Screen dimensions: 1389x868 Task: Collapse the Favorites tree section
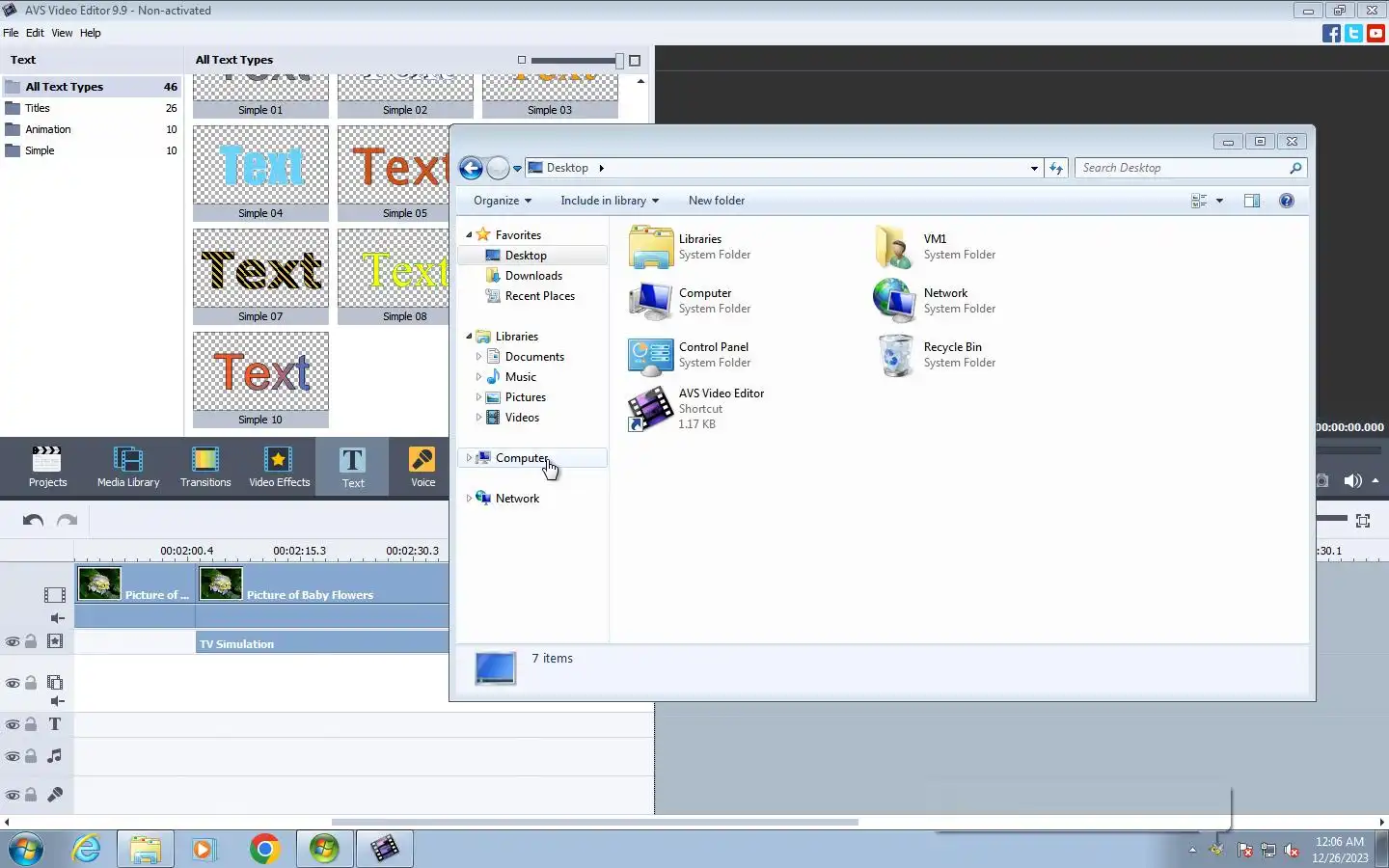click(469, 235)
